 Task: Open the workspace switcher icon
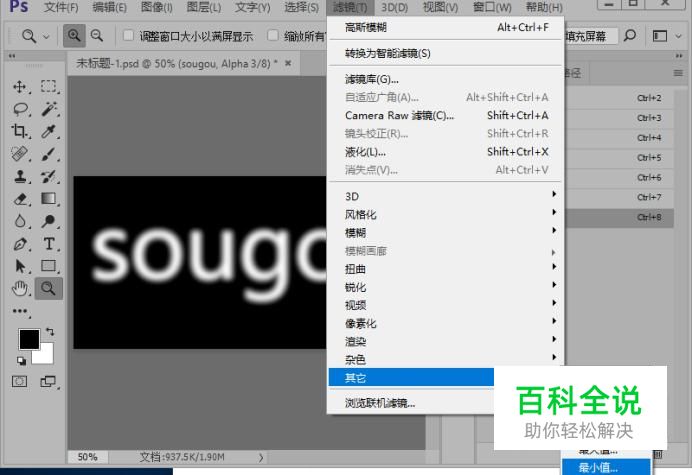coord(660,36)
